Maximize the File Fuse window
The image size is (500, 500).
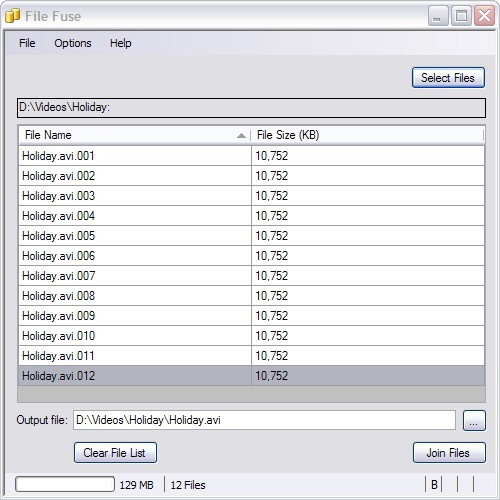[461, 16]
